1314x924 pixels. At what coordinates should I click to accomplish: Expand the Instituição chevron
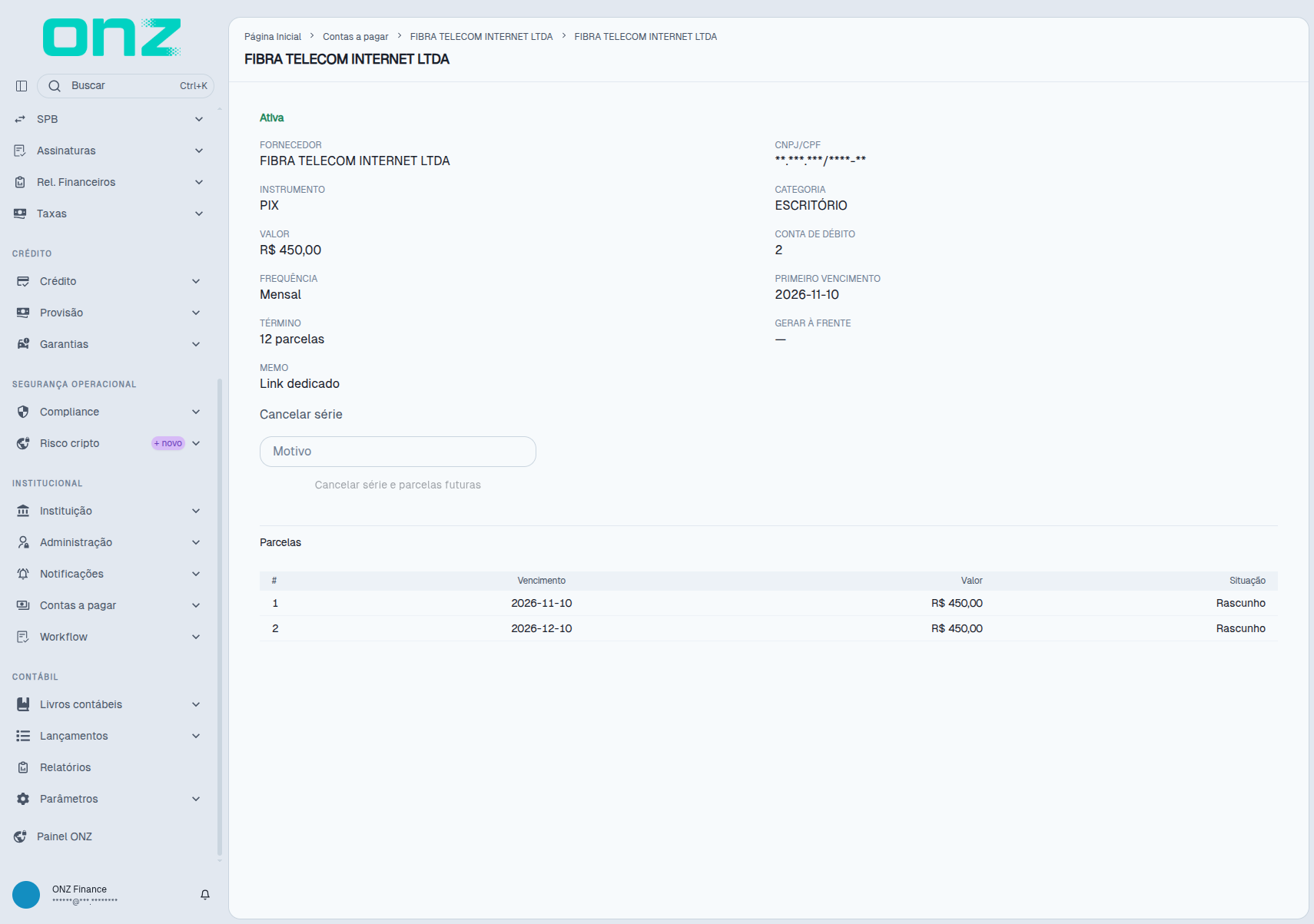pos(196,511)
